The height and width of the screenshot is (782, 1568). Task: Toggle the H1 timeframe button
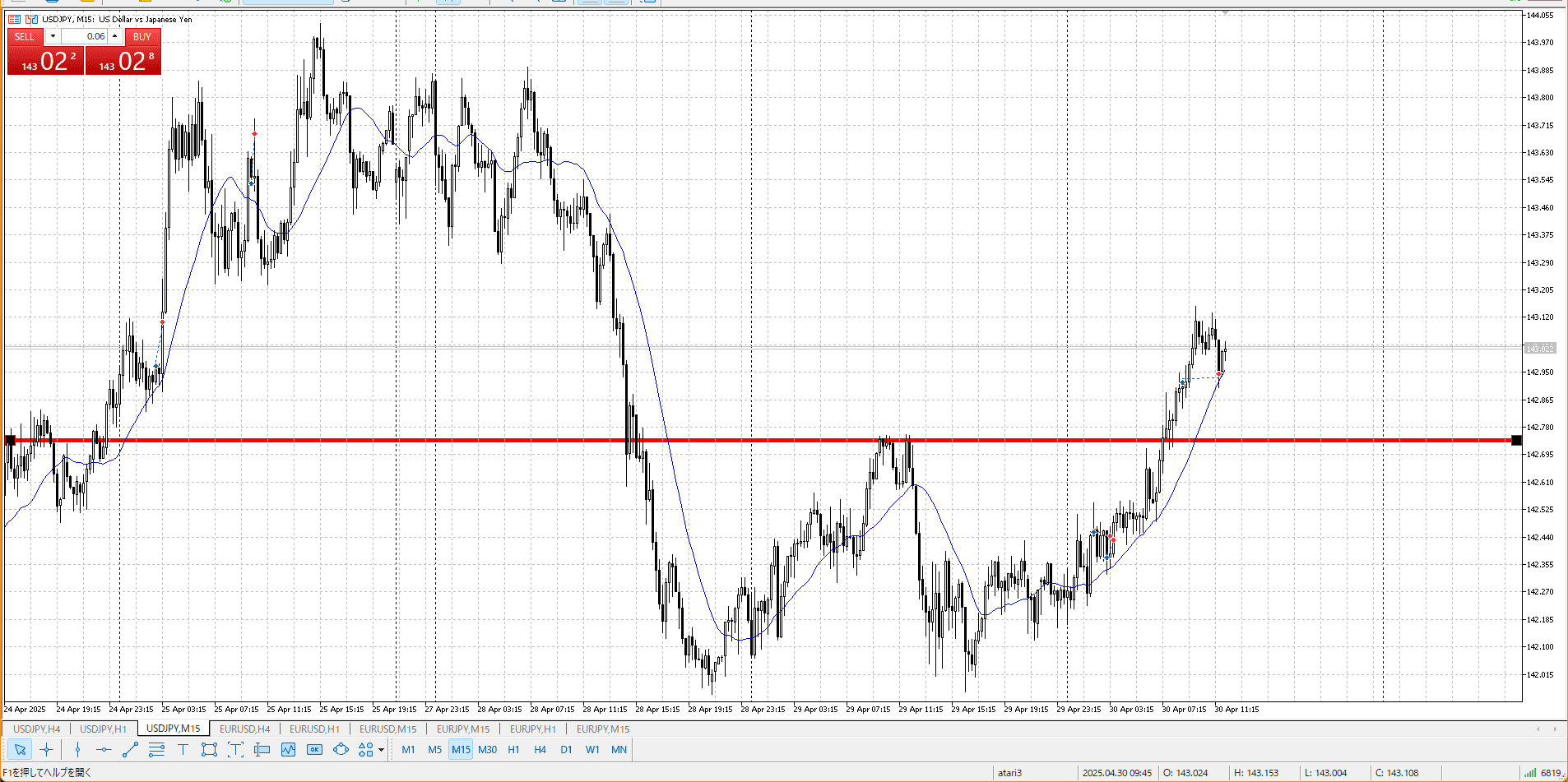point(513,749)
